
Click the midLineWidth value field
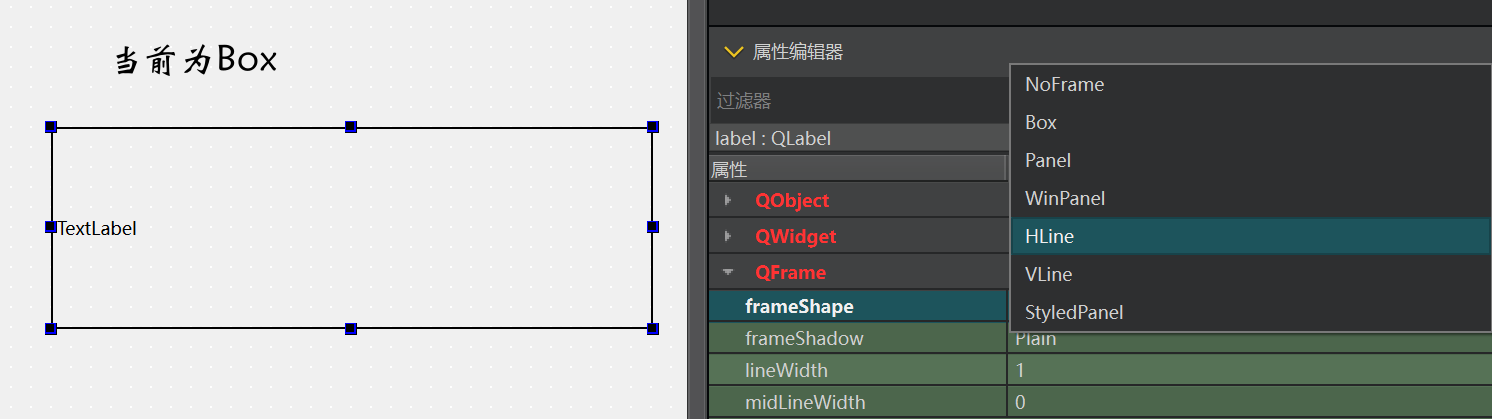tap(1240, 402)
